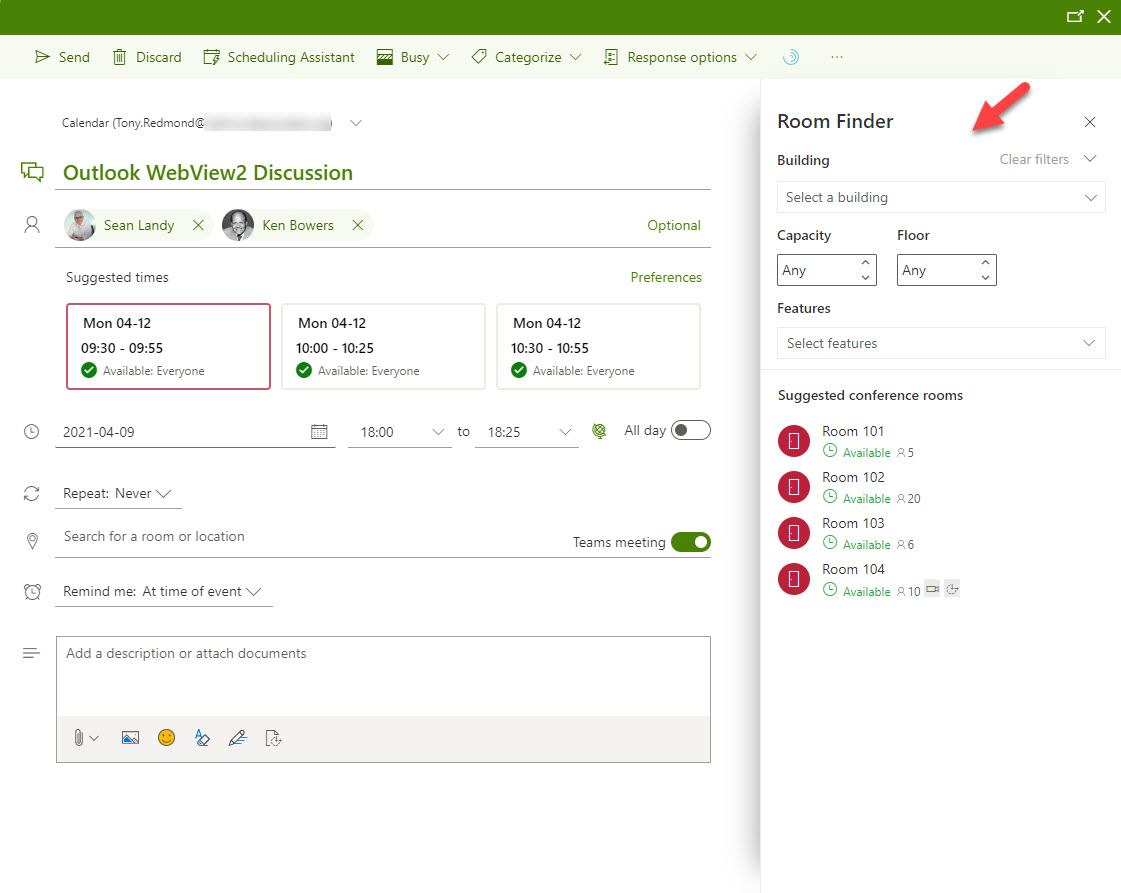Click Optional to add optional attendees
The height and width of the screenshot is (893, 1121).
(x=674, y=225)
